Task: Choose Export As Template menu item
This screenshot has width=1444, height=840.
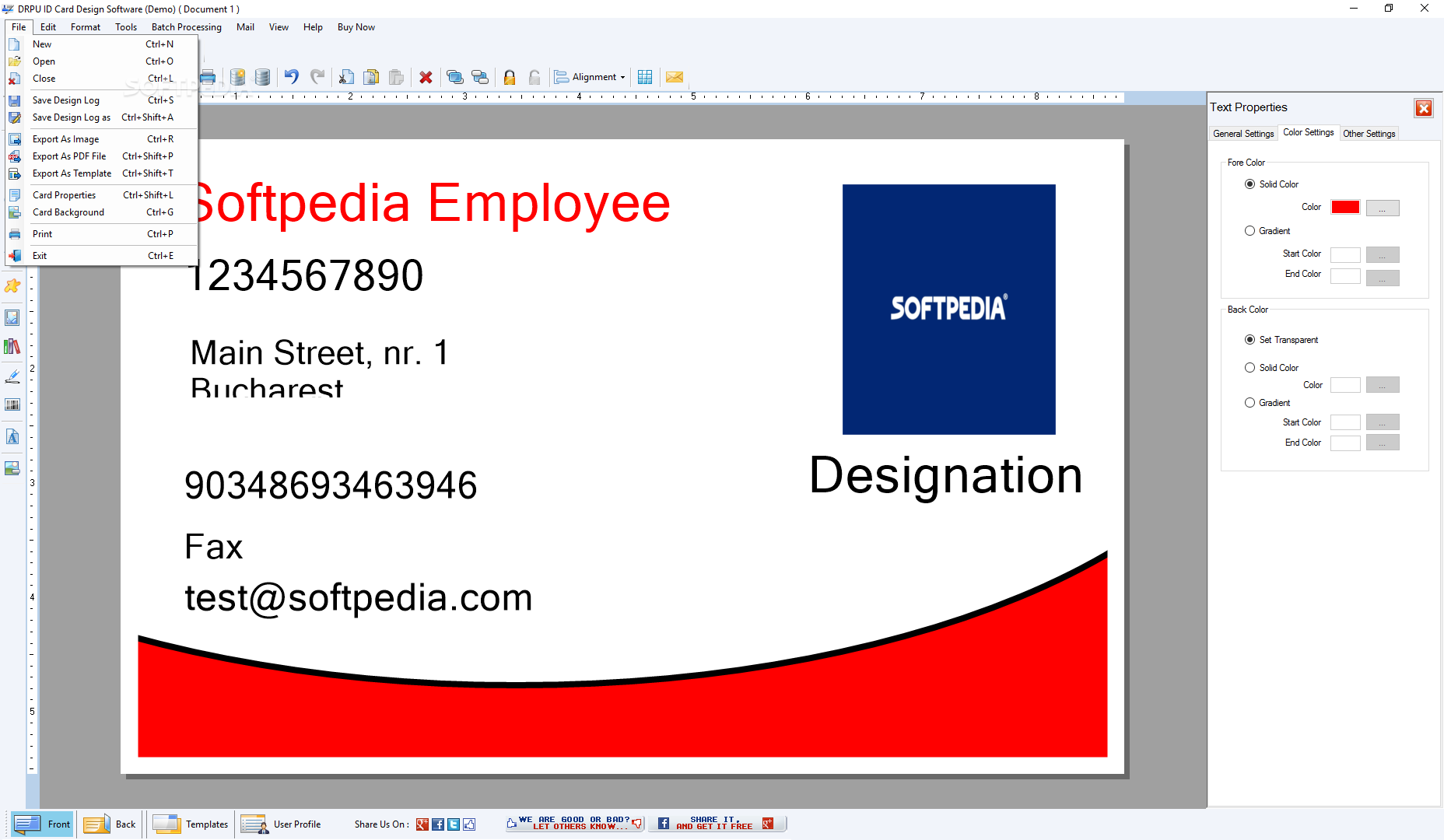Action: 103,173
